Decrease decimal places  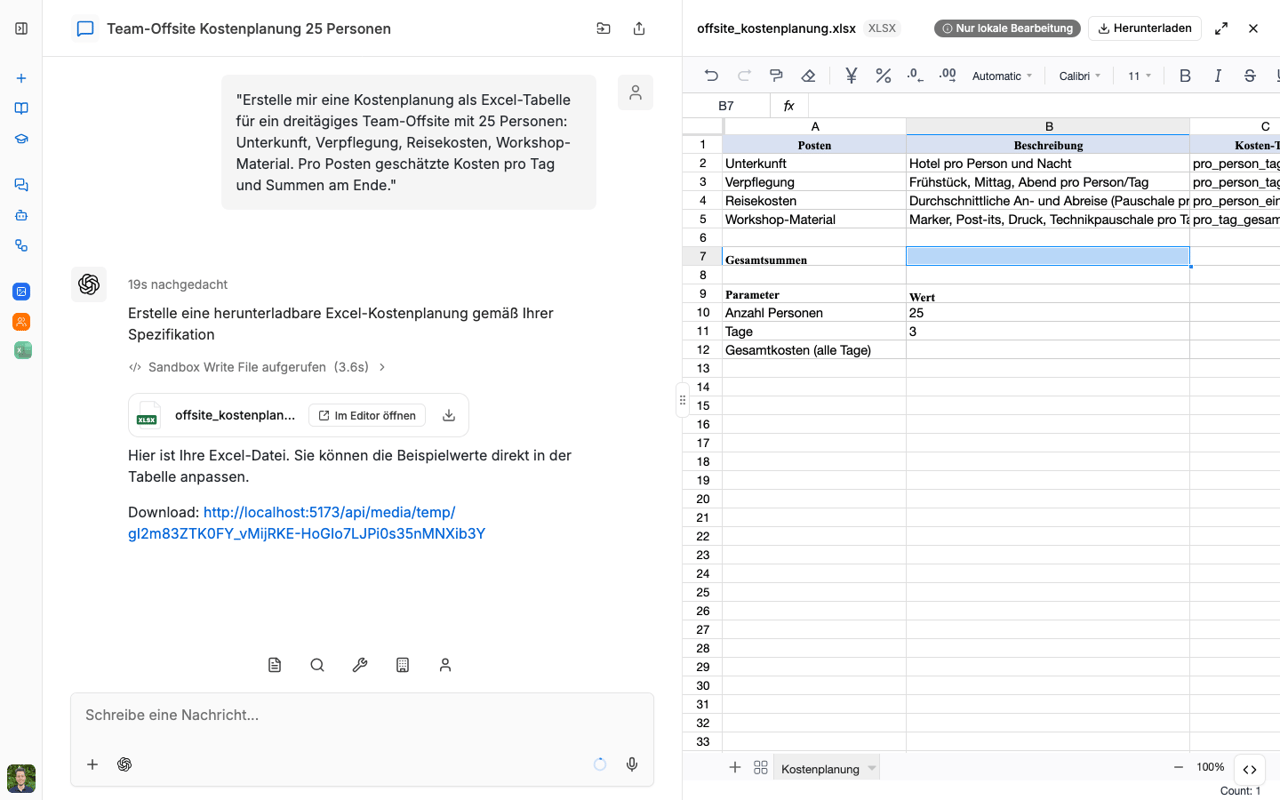(x=915, y=76)
